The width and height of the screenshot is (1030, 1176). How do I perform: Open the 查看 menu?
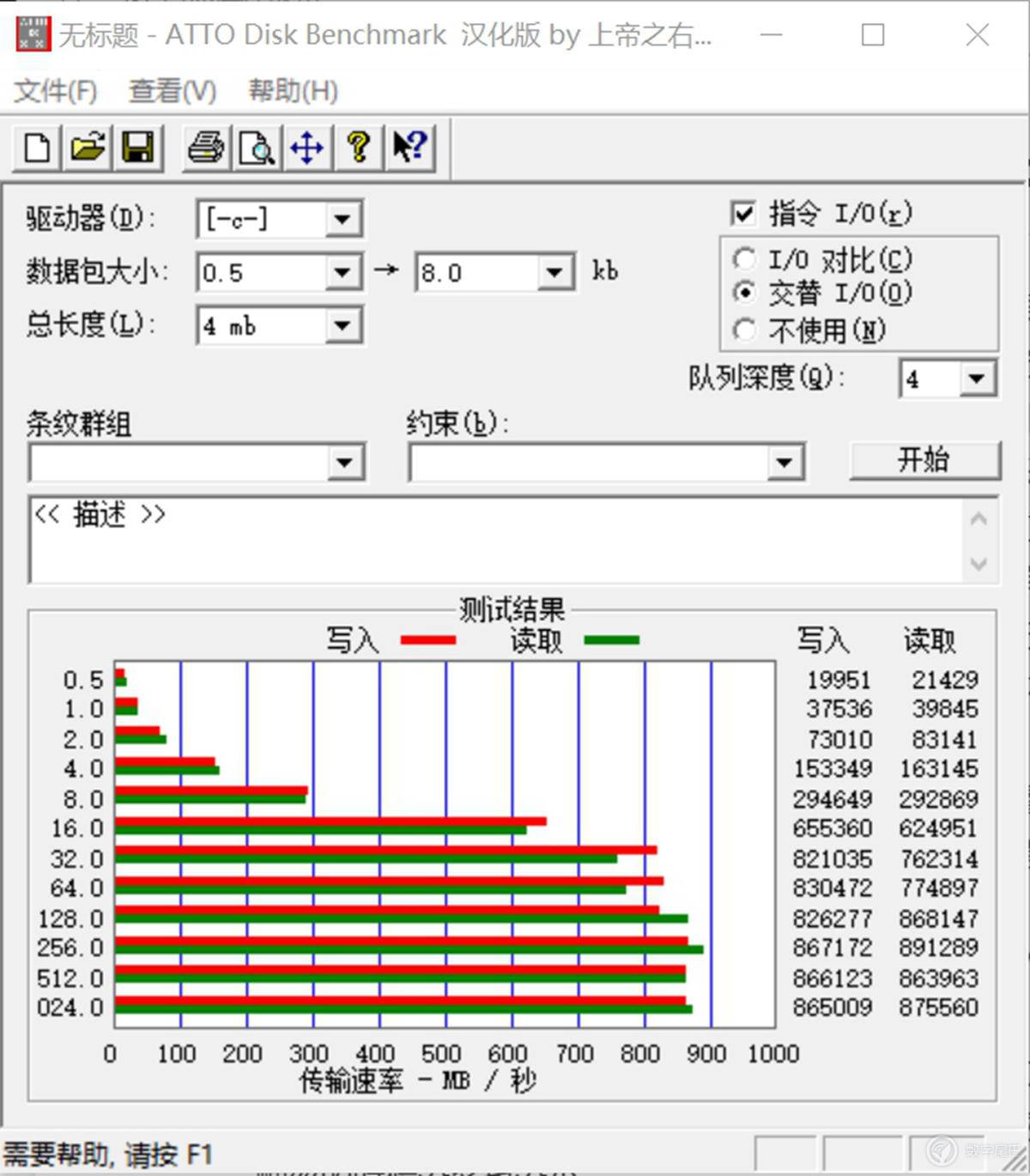(x=171, y=91)
